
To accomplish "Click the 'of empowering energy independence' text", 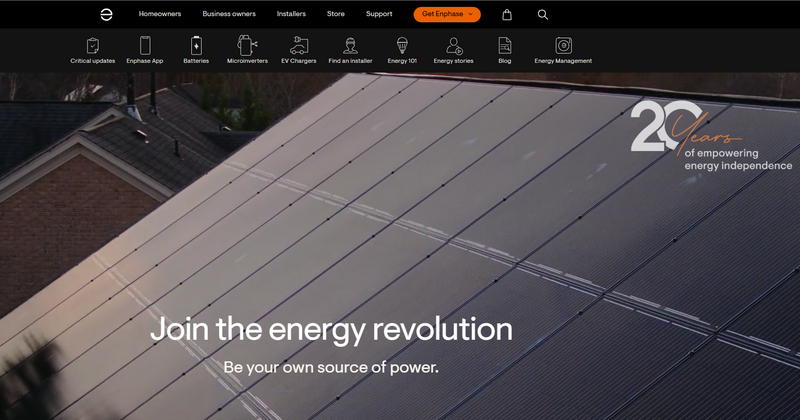I will pos(738,159).
